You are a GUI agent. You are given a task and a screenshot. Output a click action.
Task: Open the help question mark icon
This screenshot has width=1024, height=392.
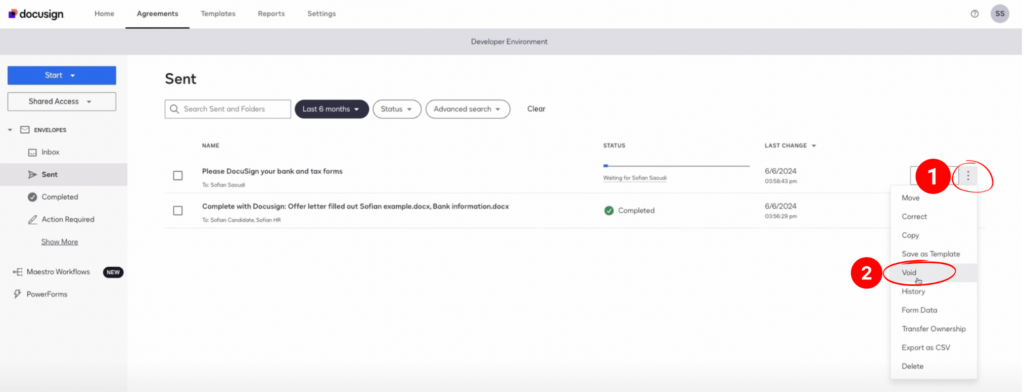[975, 14]
